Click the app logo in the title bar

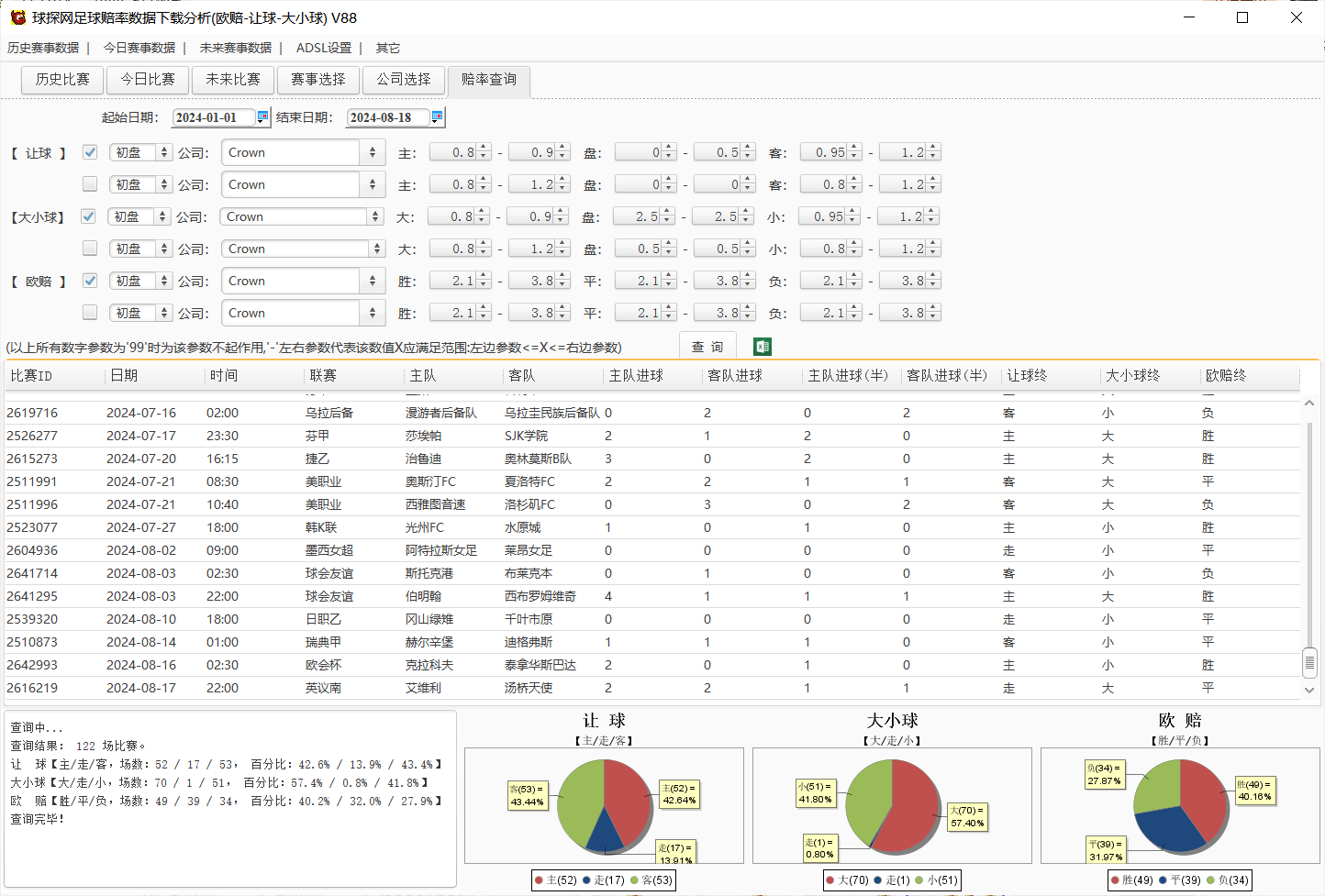[17, 17]
